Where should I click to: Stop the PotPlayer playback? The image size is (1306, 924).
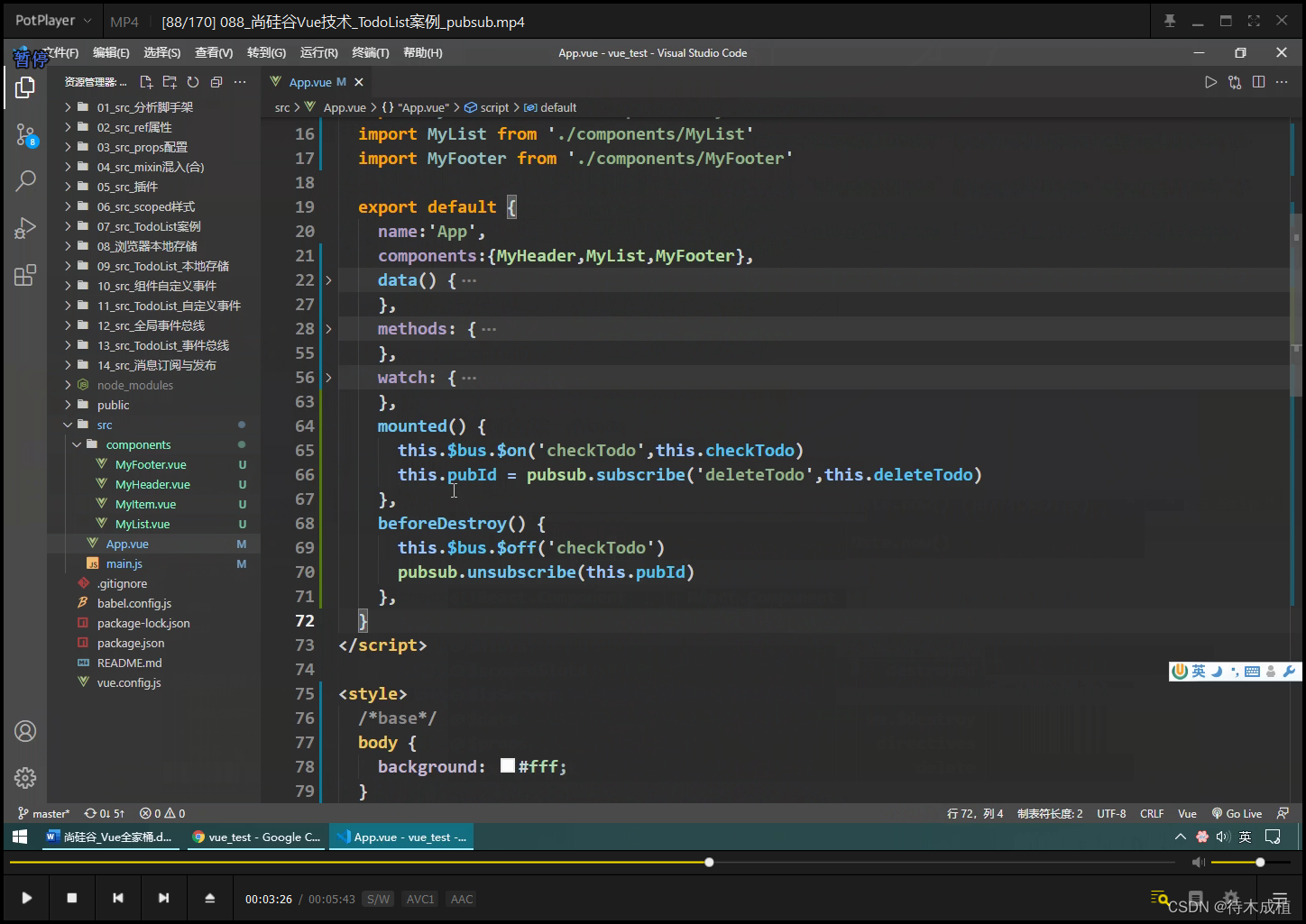point(72,898)
